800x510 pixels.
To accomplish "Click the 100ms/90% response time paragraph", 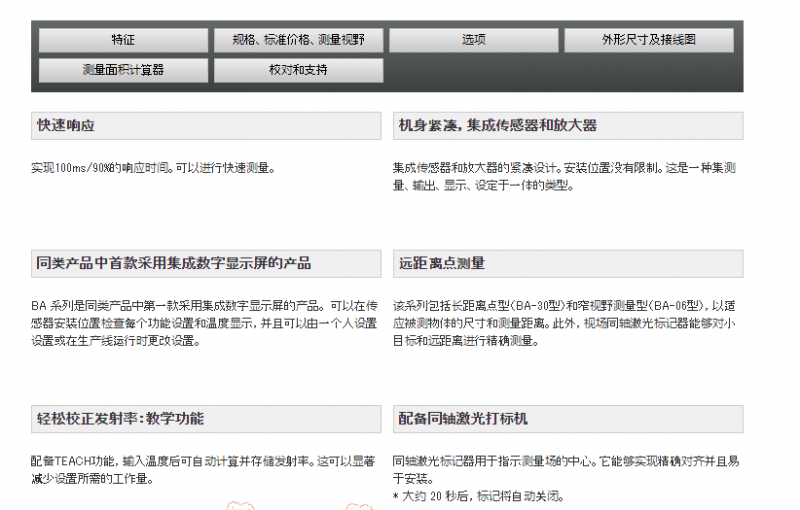I will click(153, 168).
